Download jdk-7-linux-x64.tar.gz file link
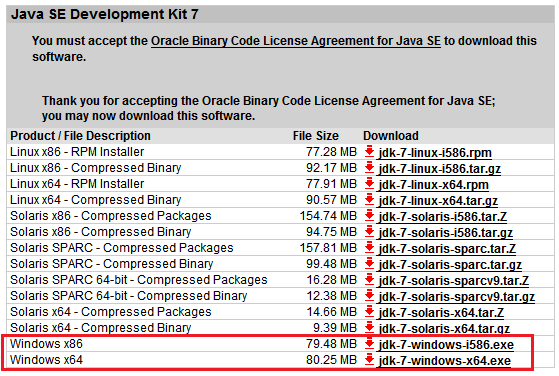The height and width of the screenshot is (376, 559). [438, 201]
